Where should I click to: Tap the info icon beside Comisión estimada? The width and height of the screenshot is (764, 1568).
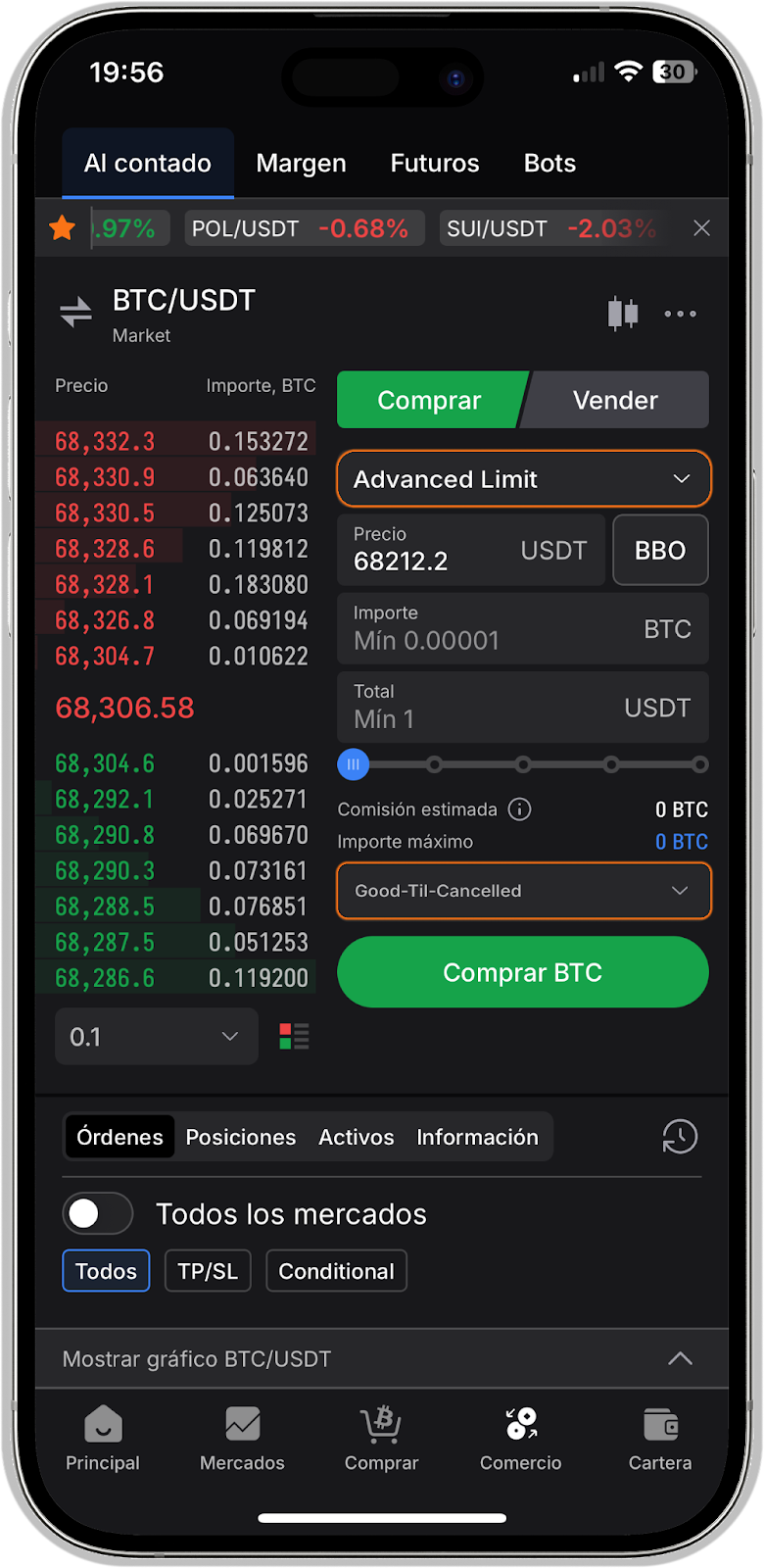point(520,809)
